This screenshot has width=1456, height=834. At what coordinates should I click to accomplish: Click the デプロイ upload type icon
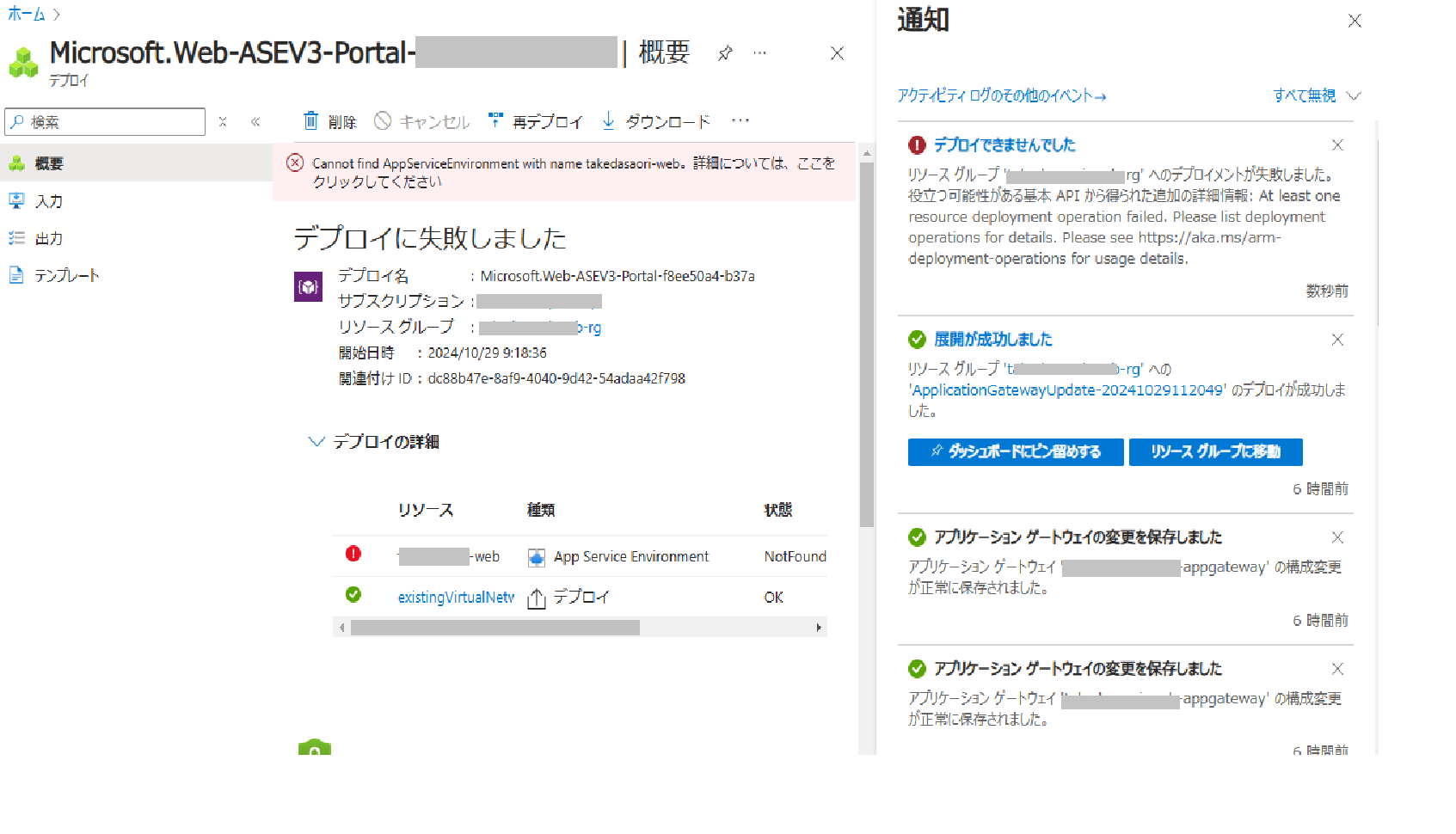pyautogui.click(x=537, y=598)
